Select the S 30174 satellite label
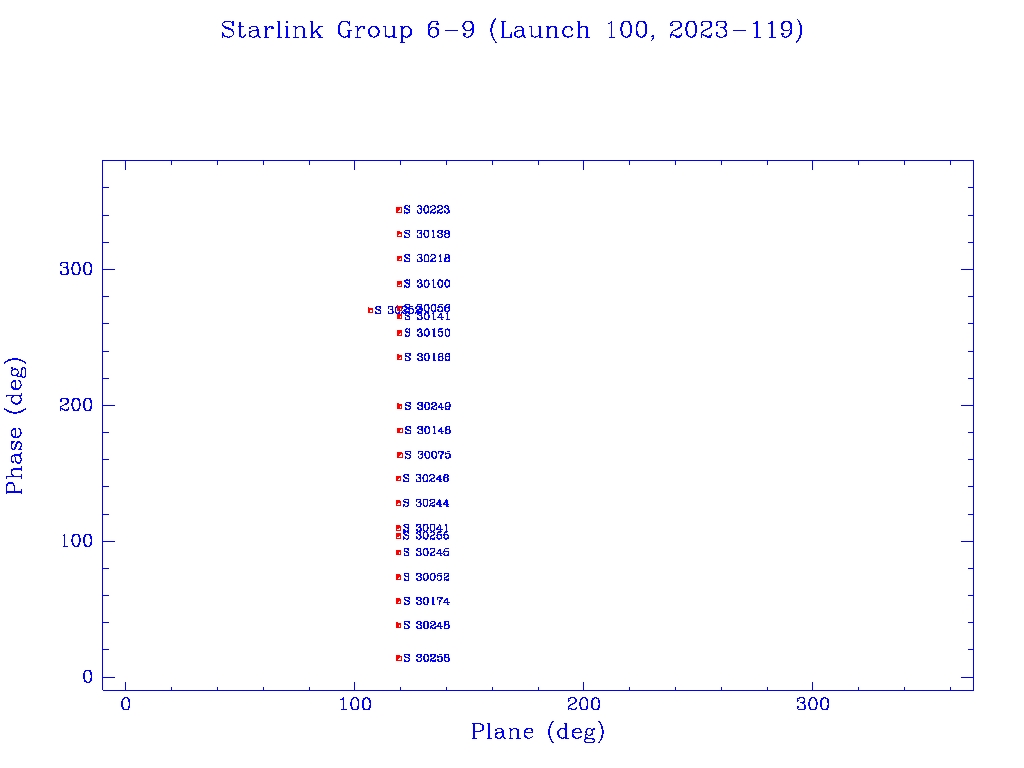1024x768 pixels. [426, 601]
